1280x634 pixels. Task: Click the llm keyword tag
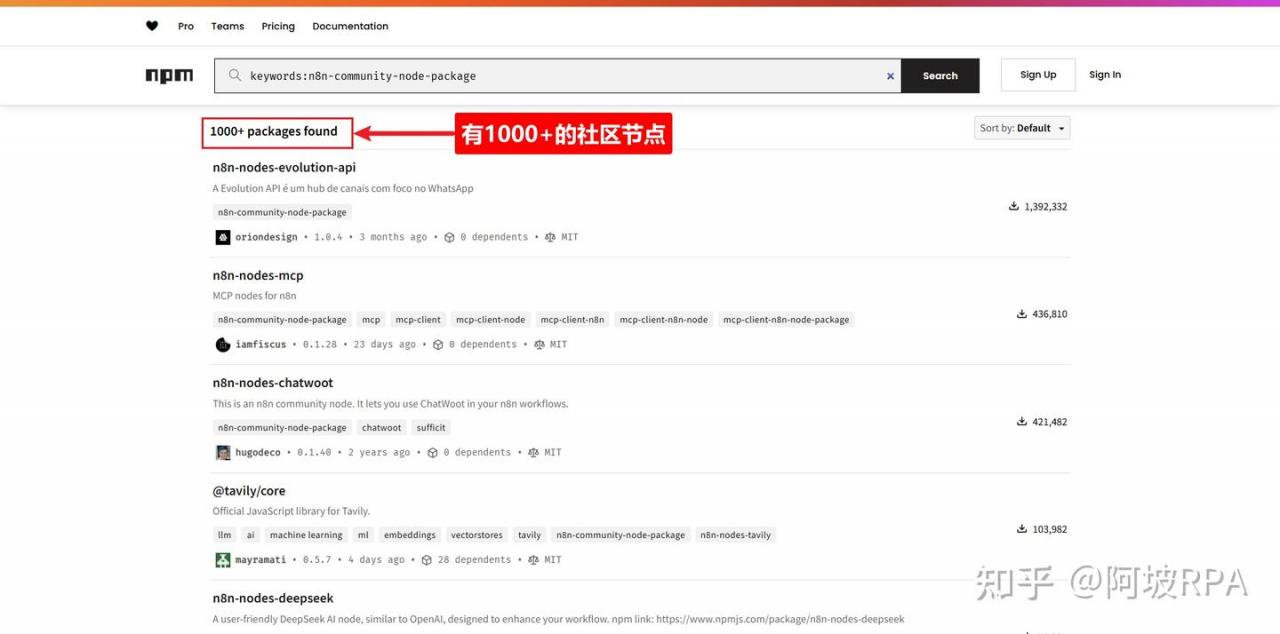224,535
